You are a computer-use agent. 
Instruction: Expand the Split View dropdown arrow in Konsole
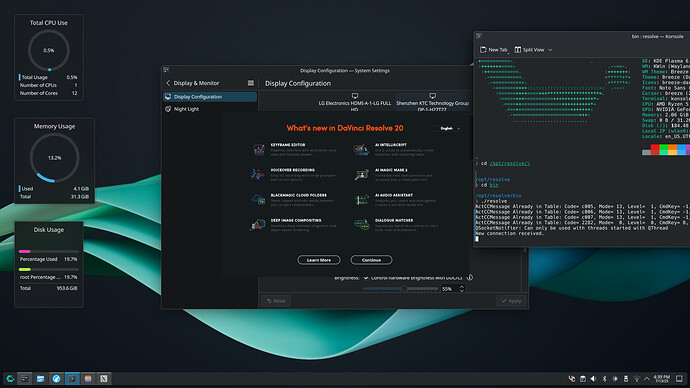tap(550, 50)
